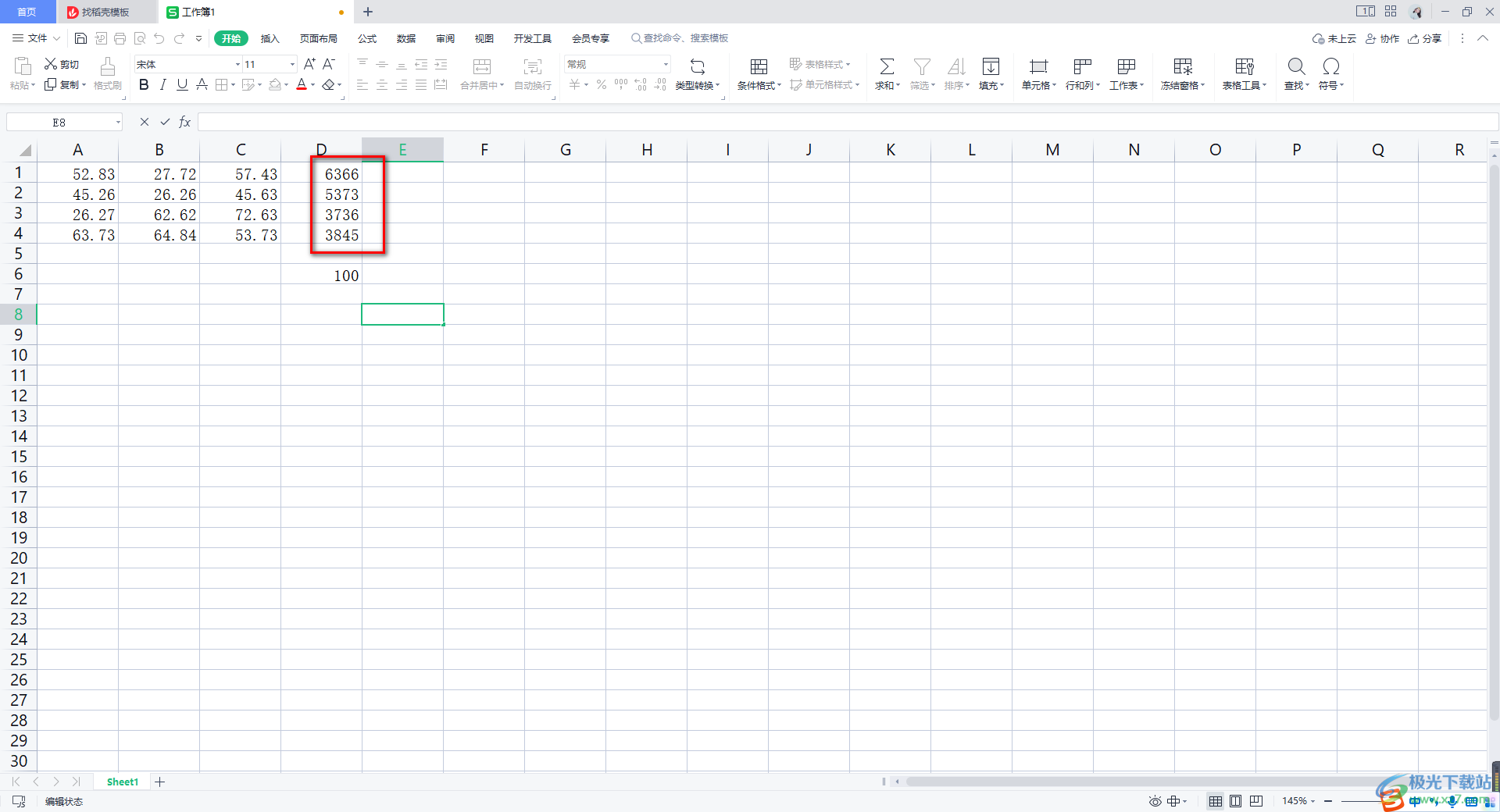Switch to Page Layout view in status bar
1500x812 pixels.
point(1235,801)
